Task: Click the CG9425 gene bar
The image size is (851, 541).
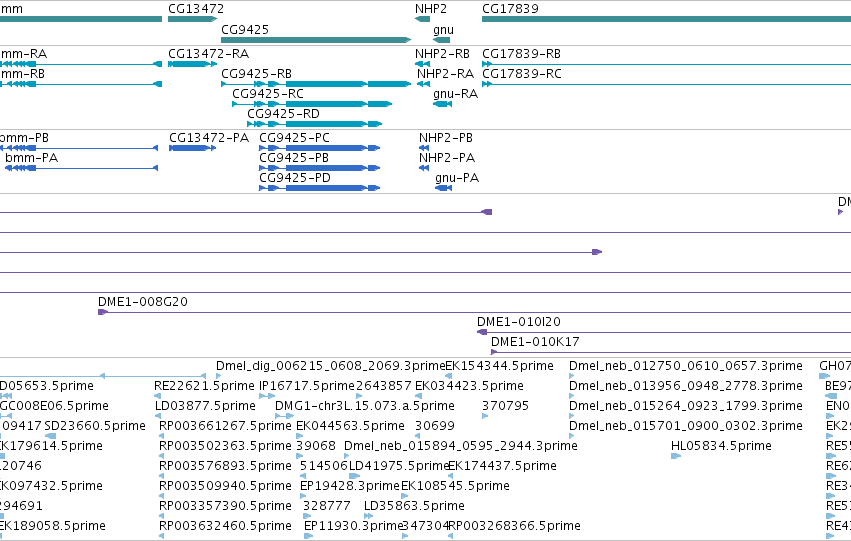Action: tap(316, 40)
